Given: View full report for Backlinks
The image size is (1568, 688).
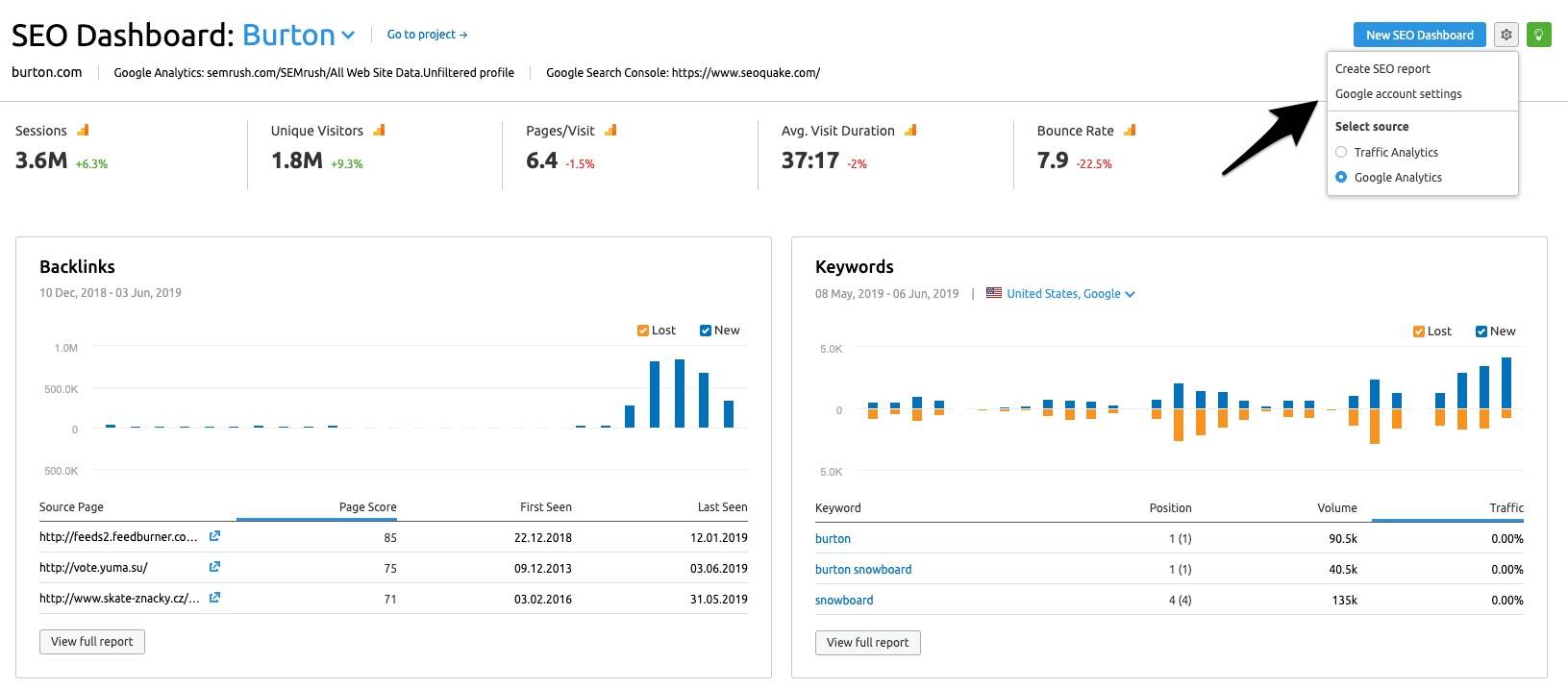Looking at the screenshot, I should click(92, 642).
